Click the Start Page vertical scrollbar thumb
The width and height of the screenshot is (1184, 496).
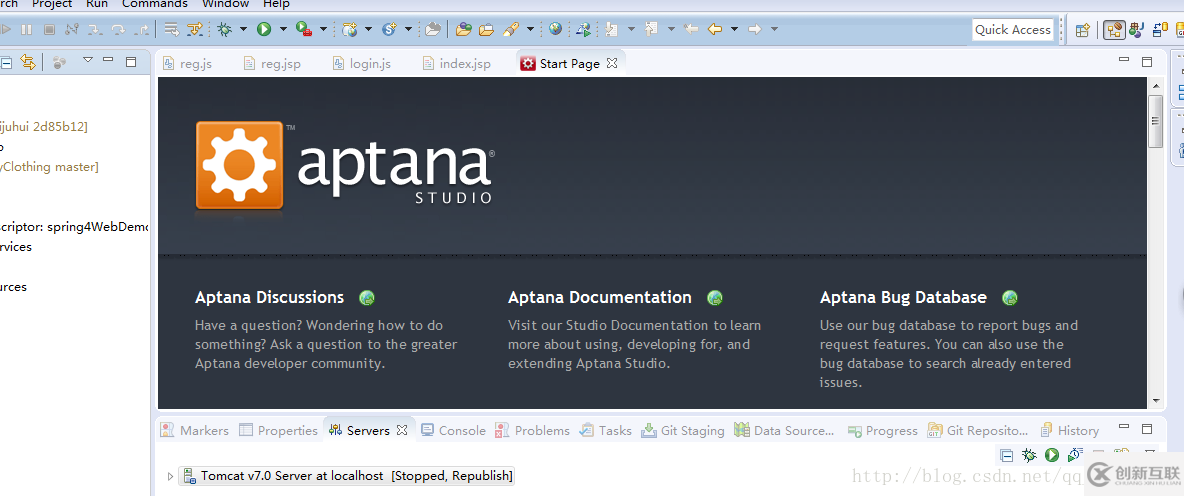click(1155, 121)
